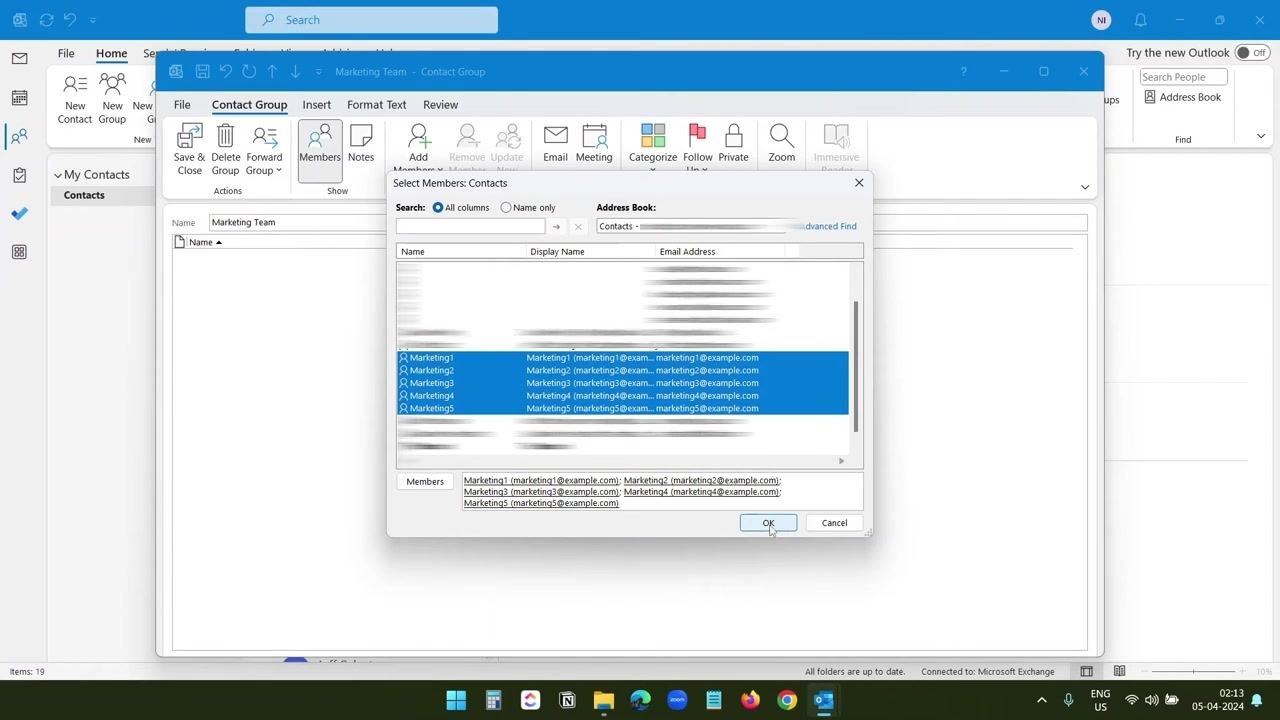Open Address Book in main Outlook window
This screenshot has height=720, width=1280.
pos(1183,97)
